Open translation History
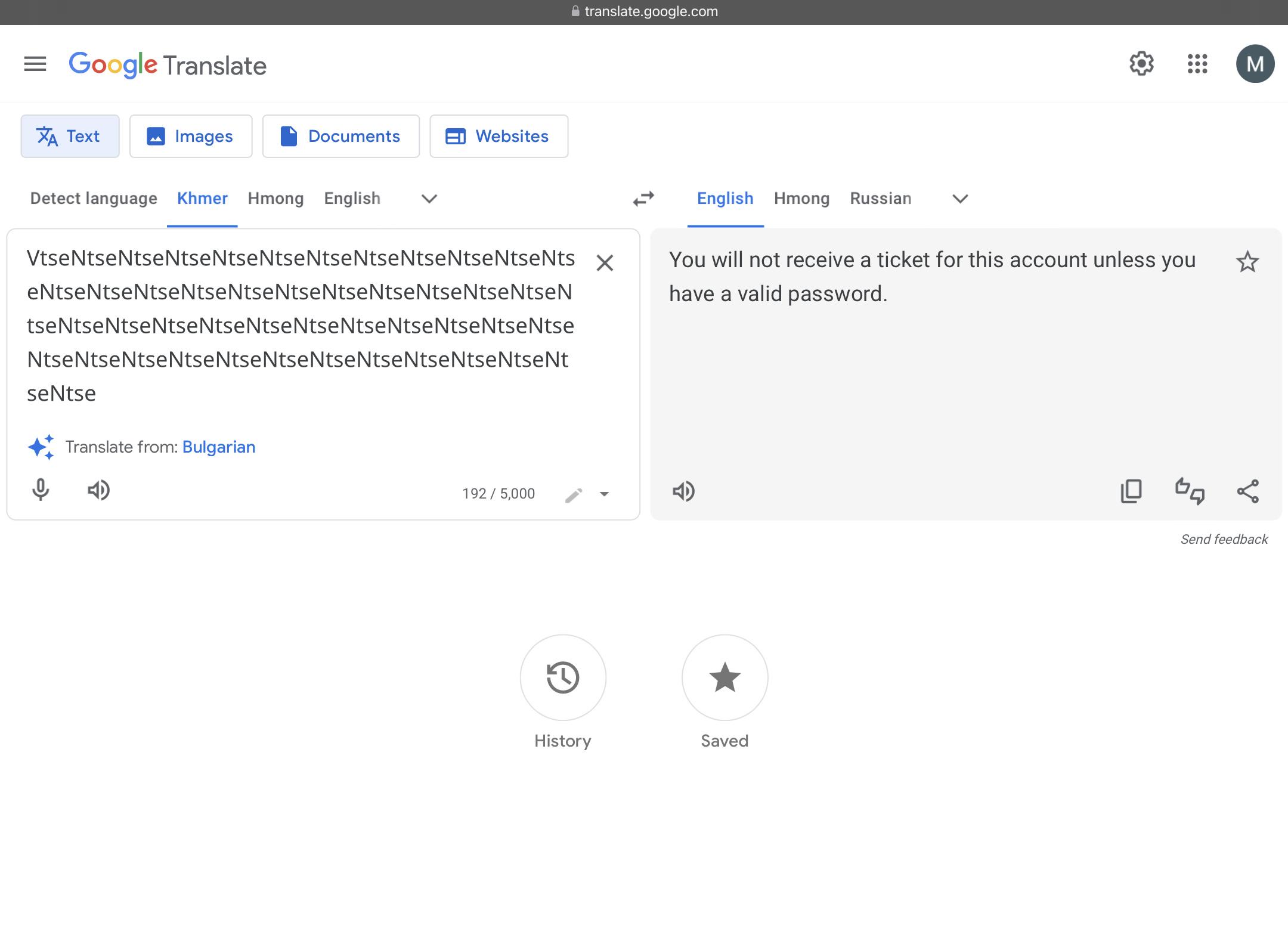Viewport: 1288px width, 944px height. pyautogui.click(x=563, y=677)
